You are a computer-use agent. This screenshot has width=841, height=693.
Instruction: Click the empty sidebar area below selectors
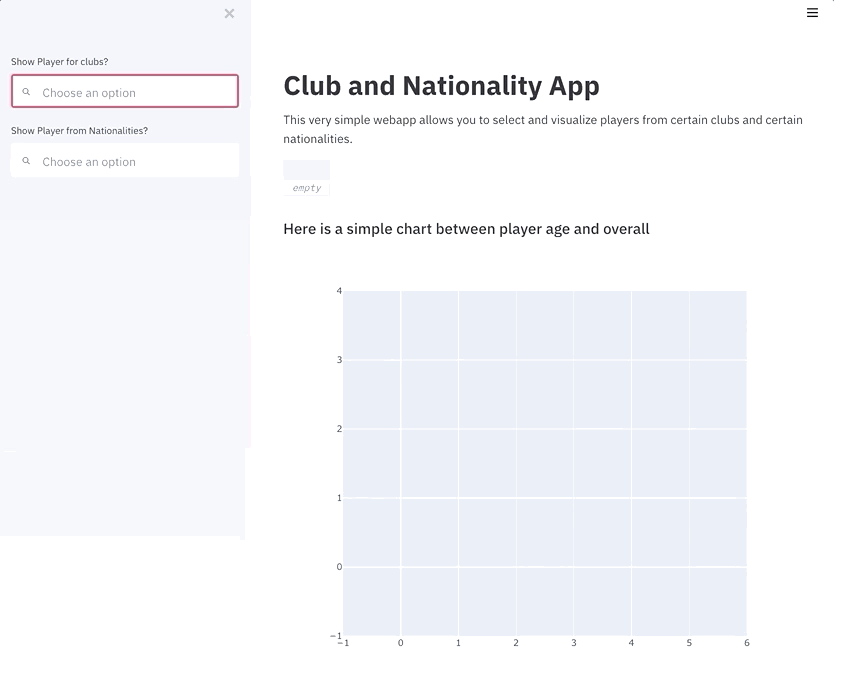point(125,350)
